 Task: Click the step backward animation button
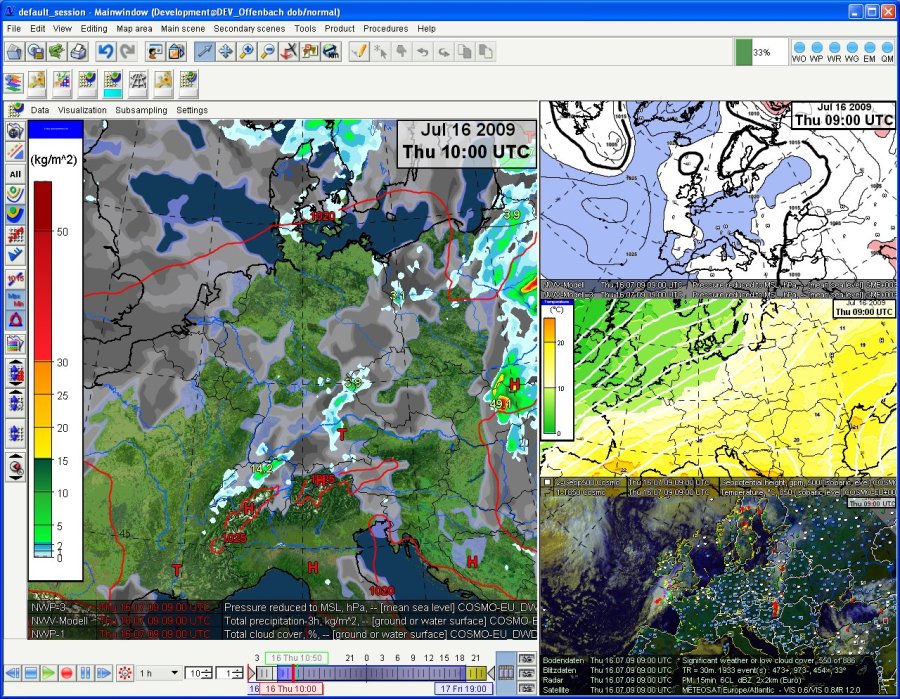tap(13, 673)
